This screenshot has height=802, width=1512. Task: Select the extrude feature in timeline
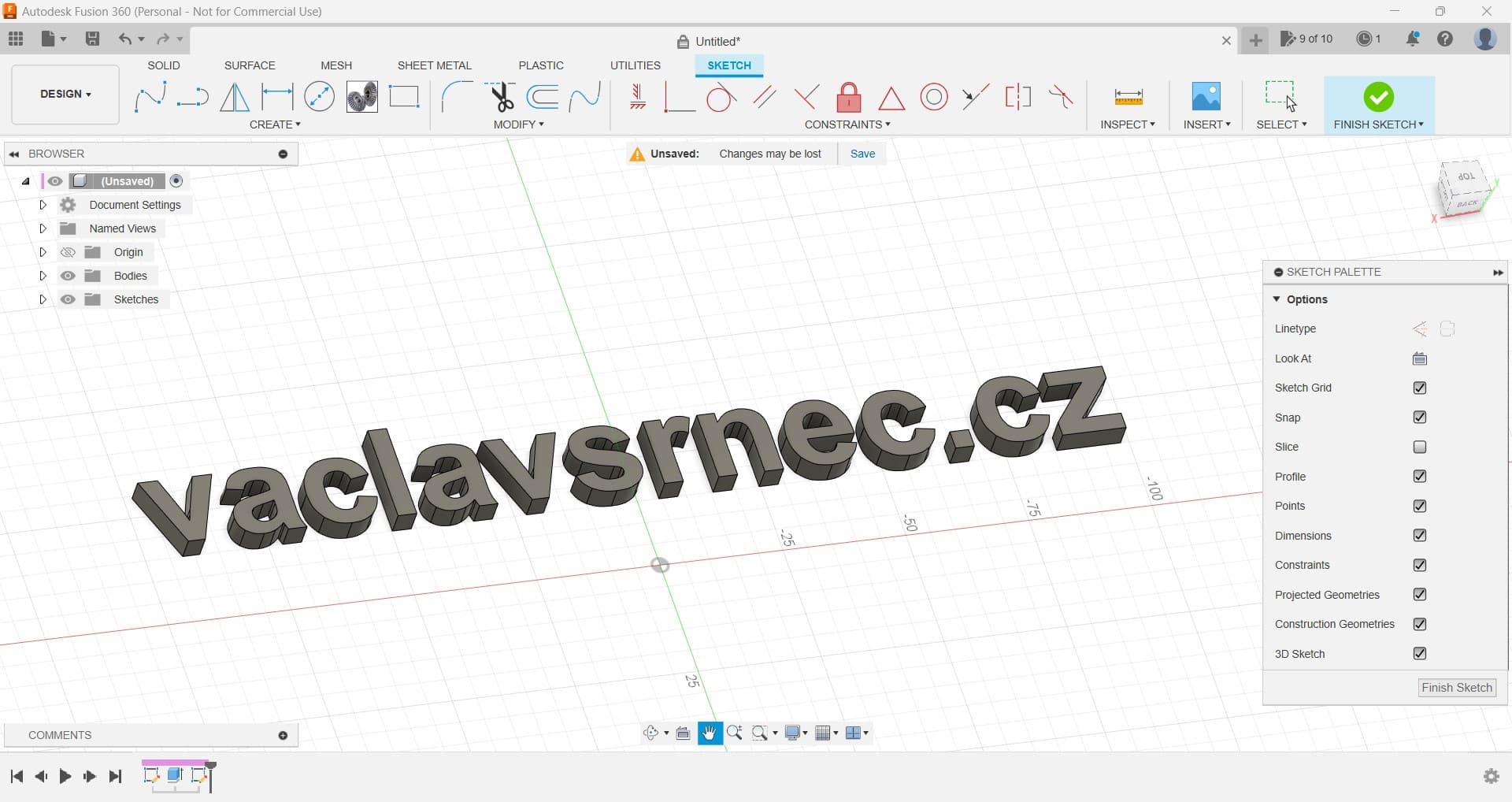tap(175, 775)
